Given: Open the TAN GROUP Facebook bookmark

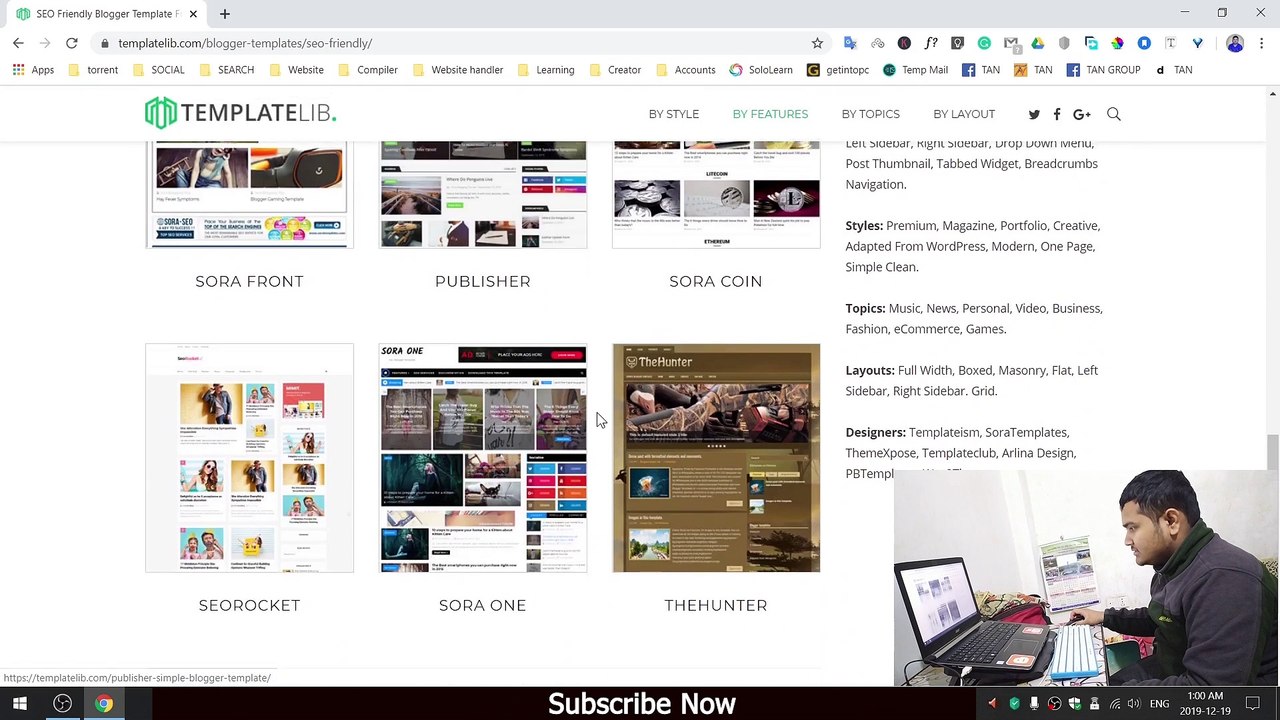Looking at the screenshot, I should [x=1103, y=70].
